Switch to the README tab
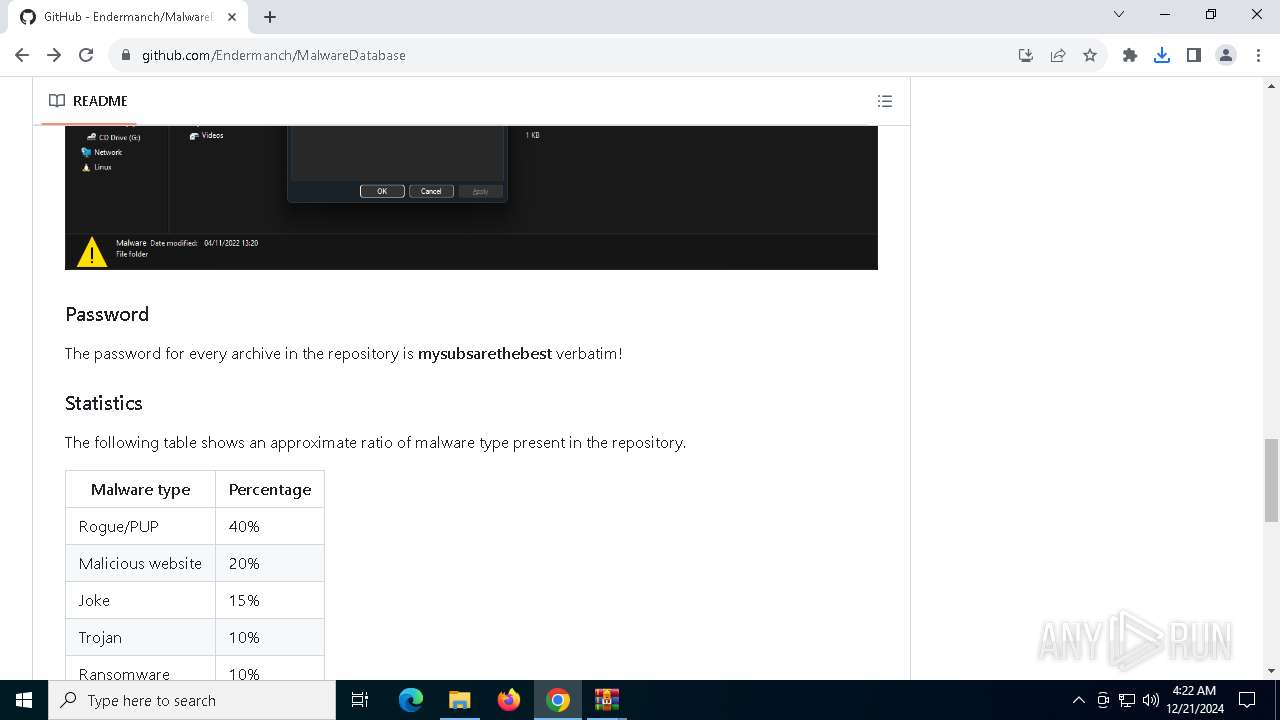 (88, 101)
